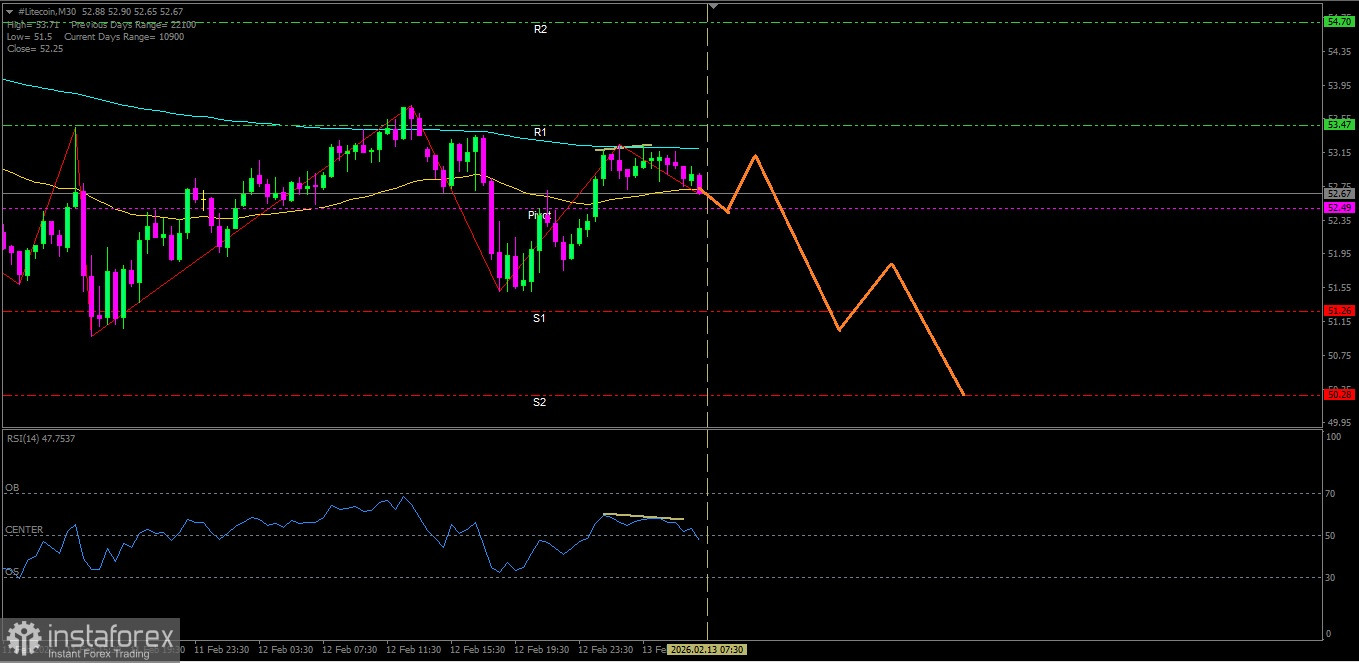
Task: Click the CENTER level label in RSI
Action: tap(24, 530)
